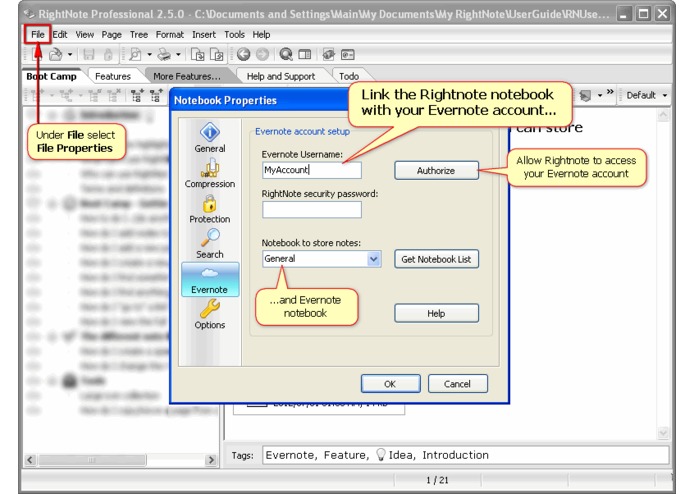Click the Help button in the dialog
The width and height of the screenshot is (695, 494).
point(436,314)
